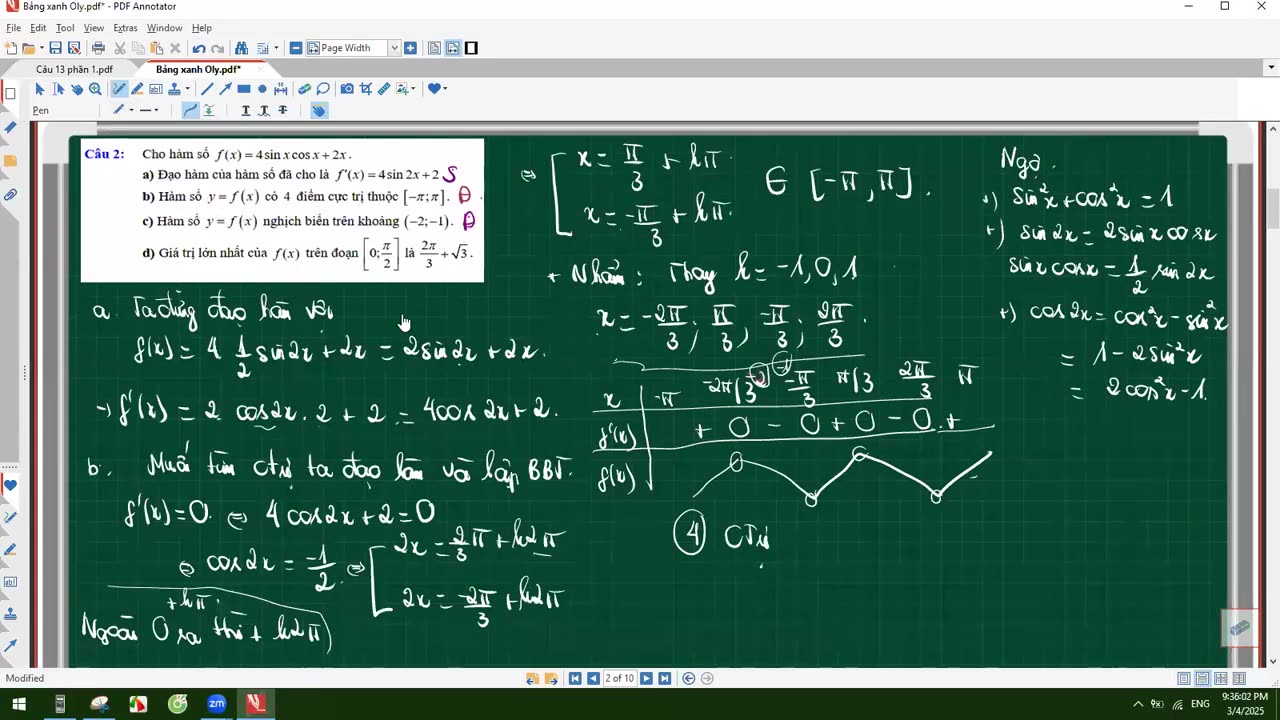Open the Tool menu
The image size is (1280, 720).
pos(65,28)
